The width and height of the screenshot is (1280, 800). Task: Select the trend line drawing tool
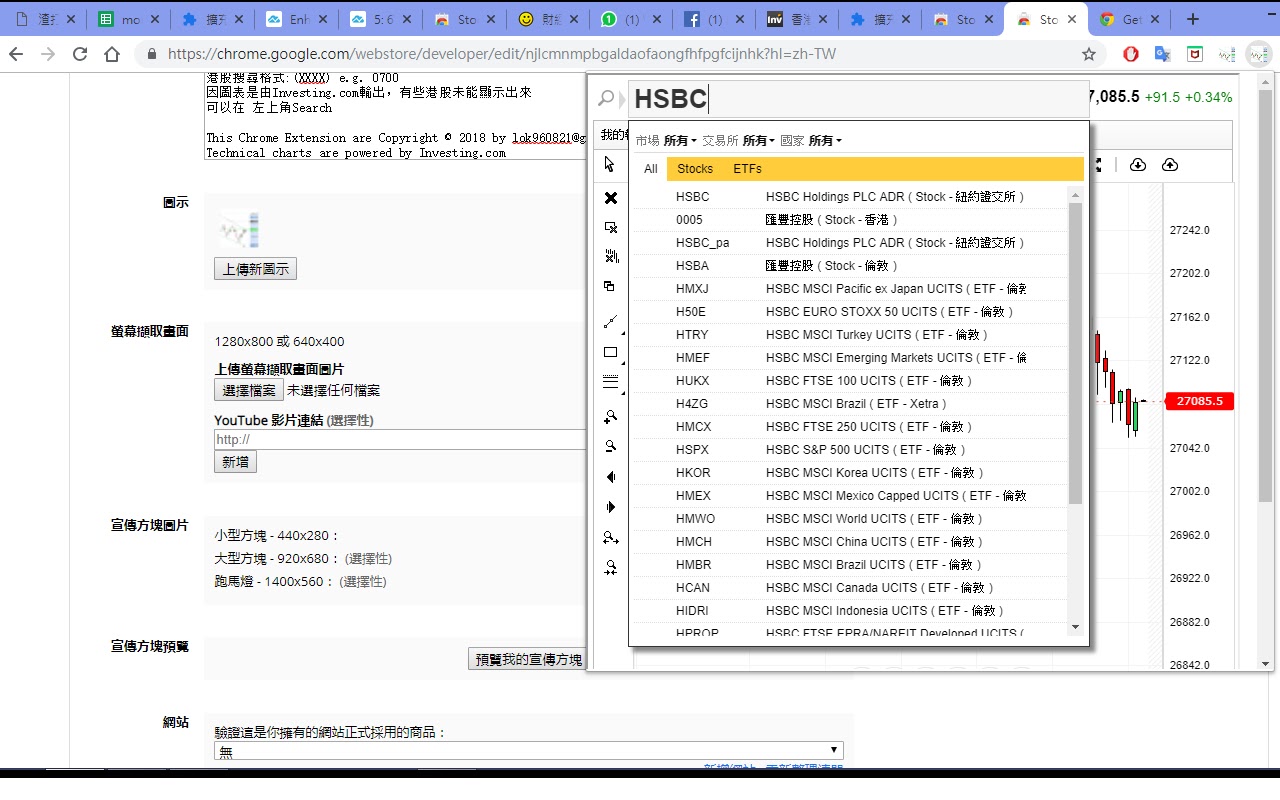tap(611, 322)
